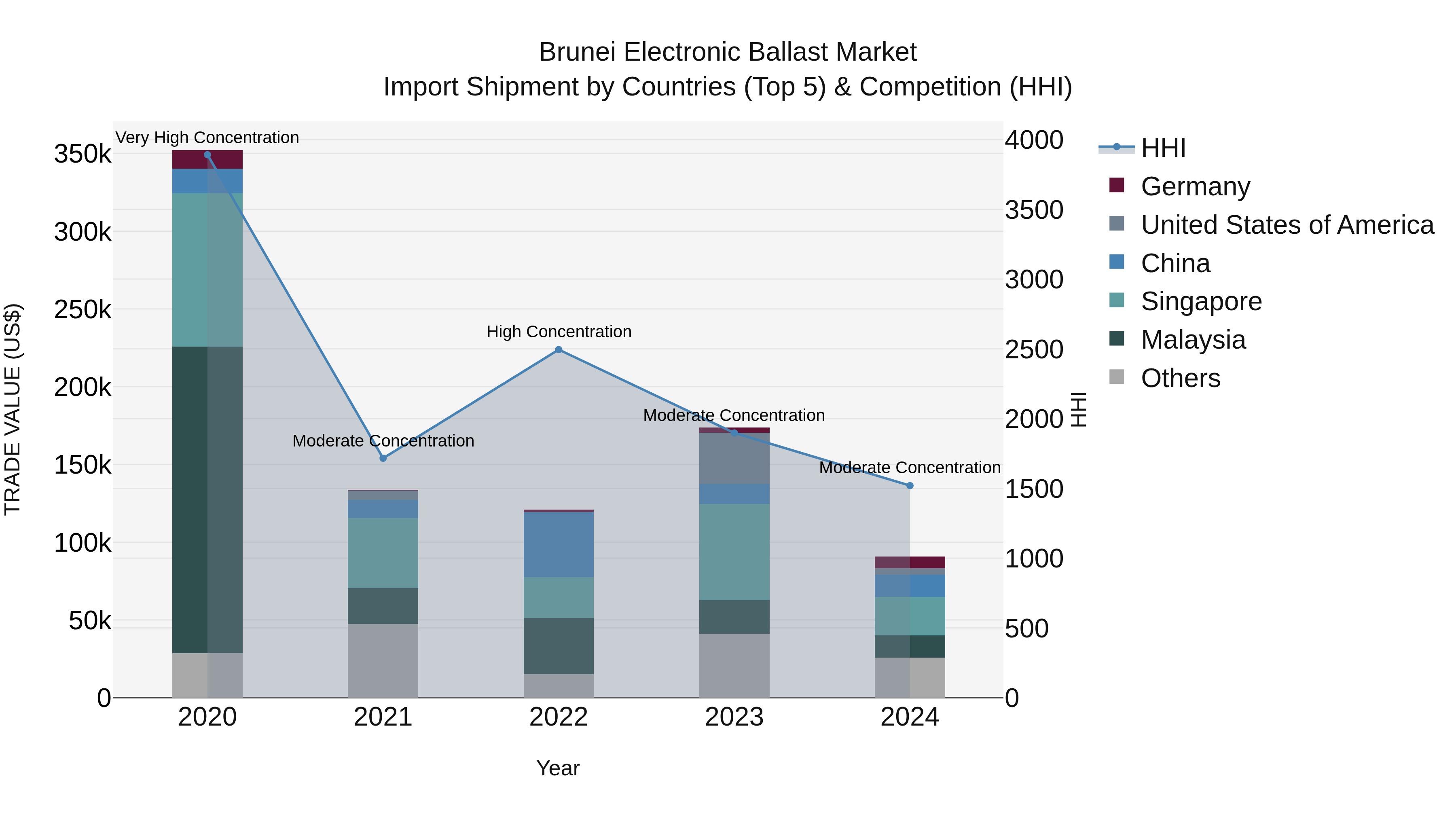The width and height of the screenshot is (1456, 819).
Task: Toggle the Others legend entry
Action: [1164, 378]
